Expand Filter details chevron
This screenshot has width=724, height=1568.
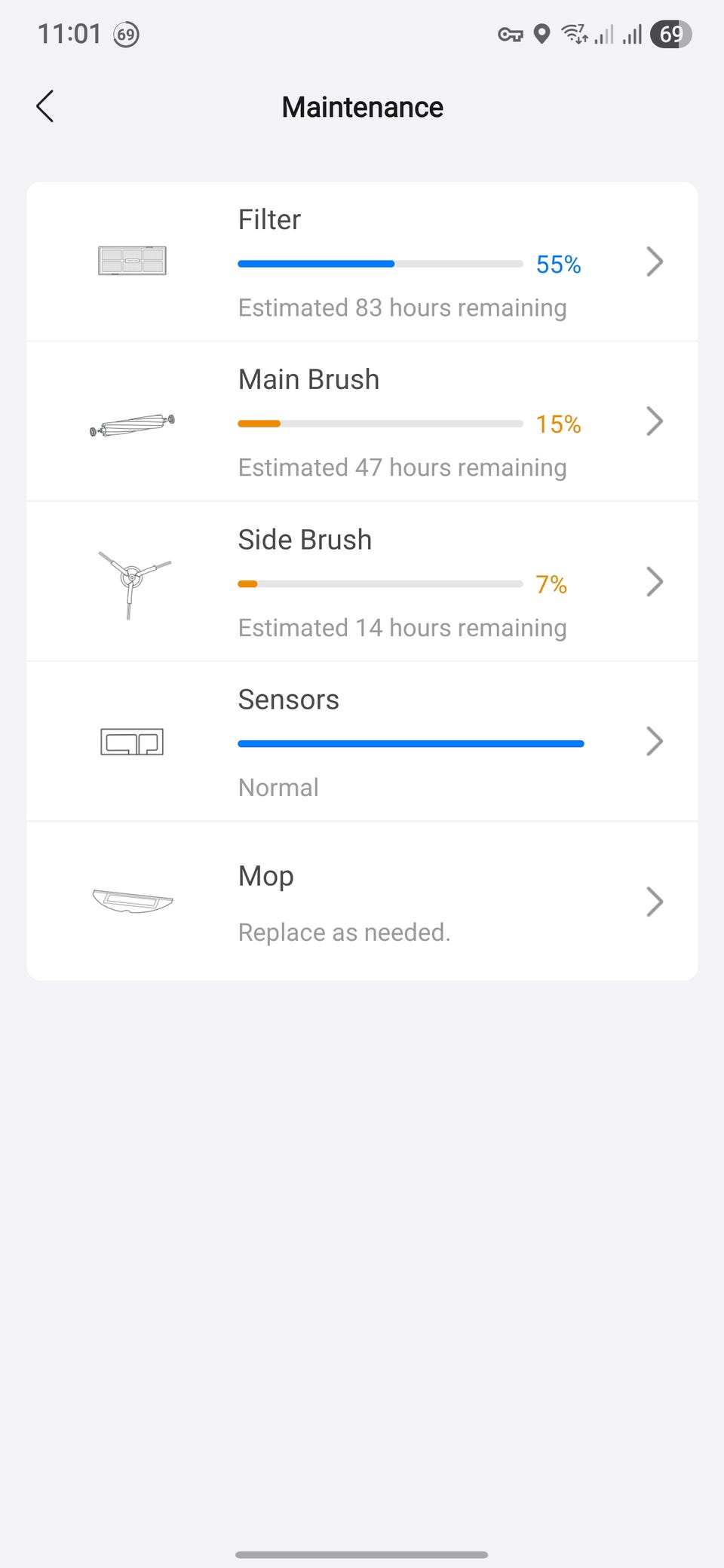coord(655,262)
